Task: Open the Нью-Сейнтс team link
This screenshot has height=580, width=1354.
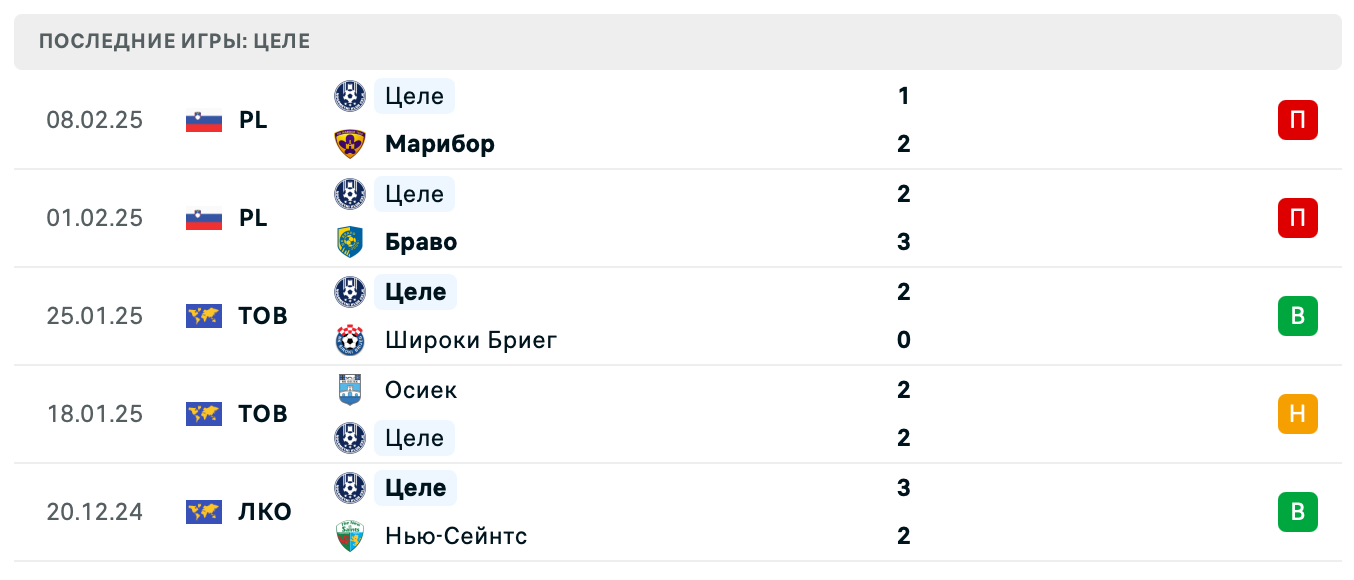Action: click(x=455, y=536)
